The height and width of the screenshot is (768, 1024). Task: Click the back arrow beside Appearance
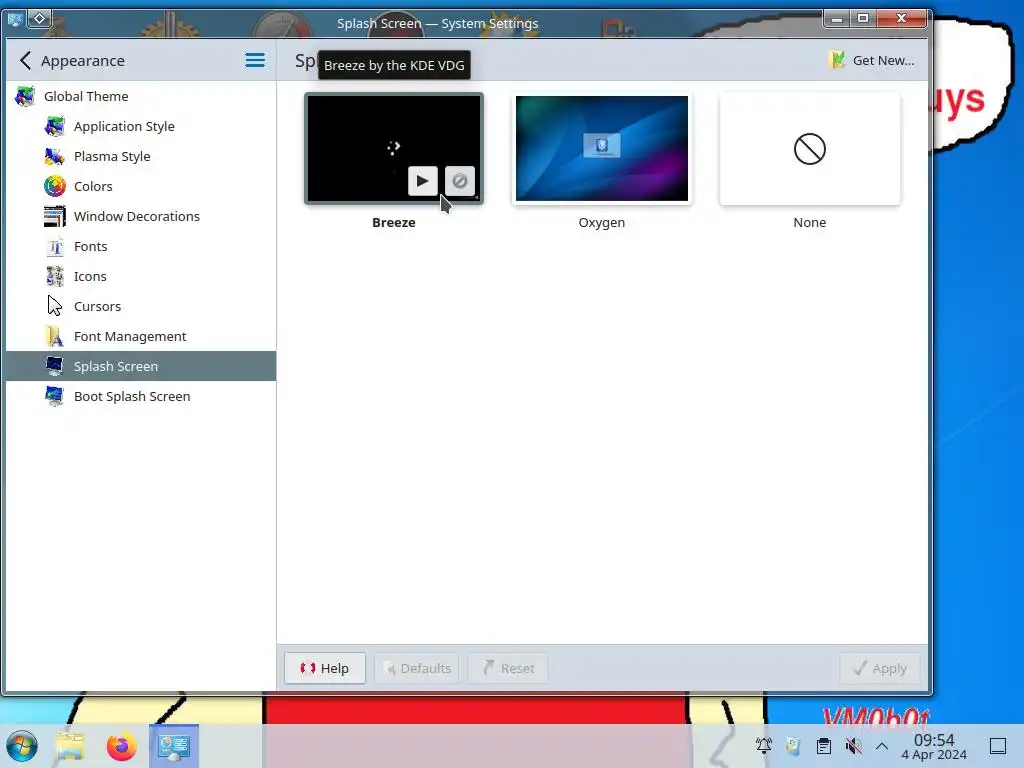(x=25, y=61)
